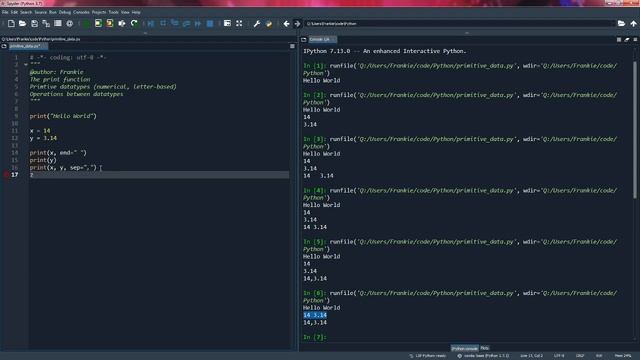
Task: Toggle fullscreen mode icon
Action: point(239,24)
